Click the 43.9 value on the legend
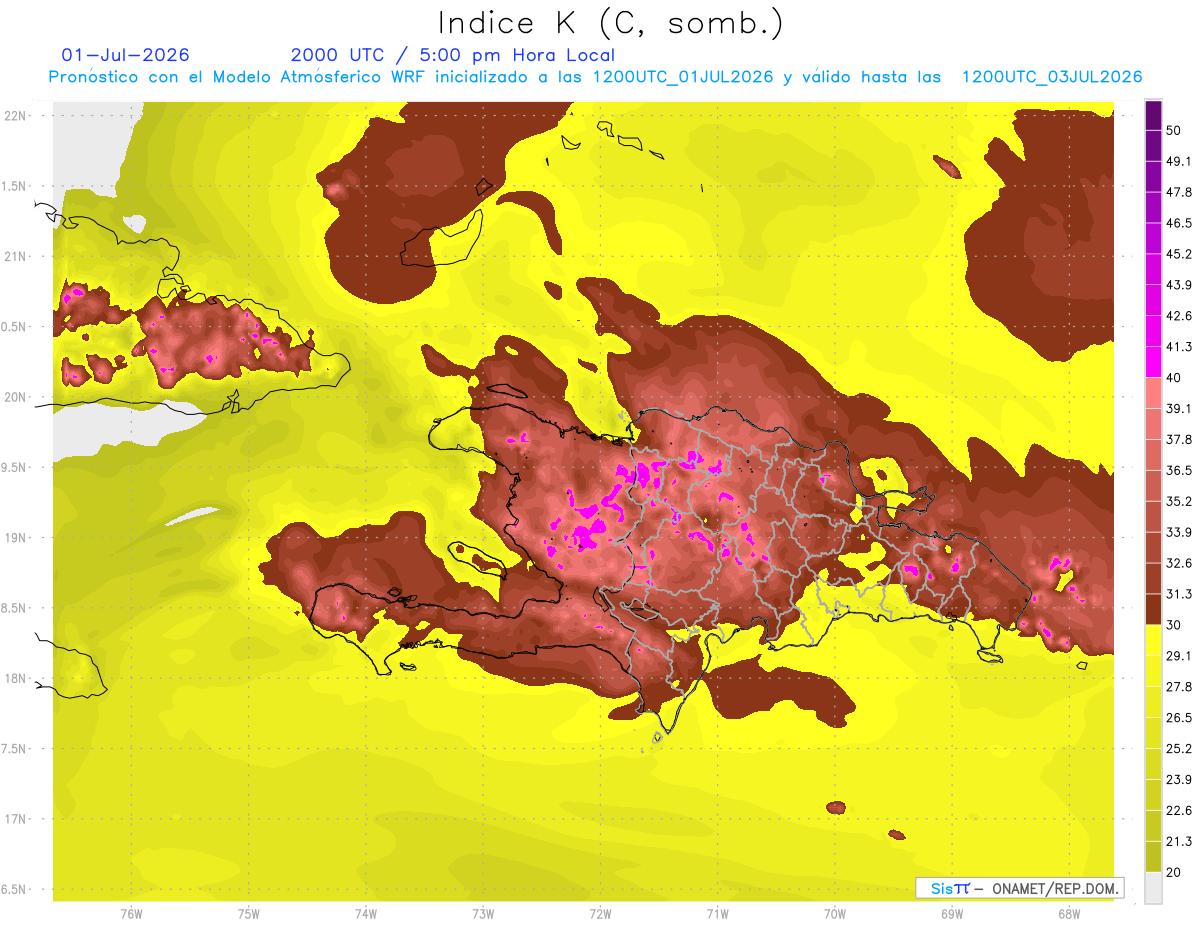The width and height of the screenshot is (1200, 927). click(x=1180, y=285)
